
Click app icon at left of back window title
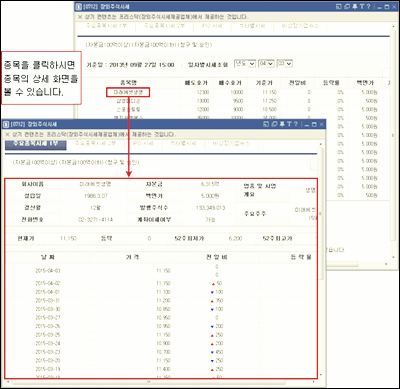tap(79, 6)
